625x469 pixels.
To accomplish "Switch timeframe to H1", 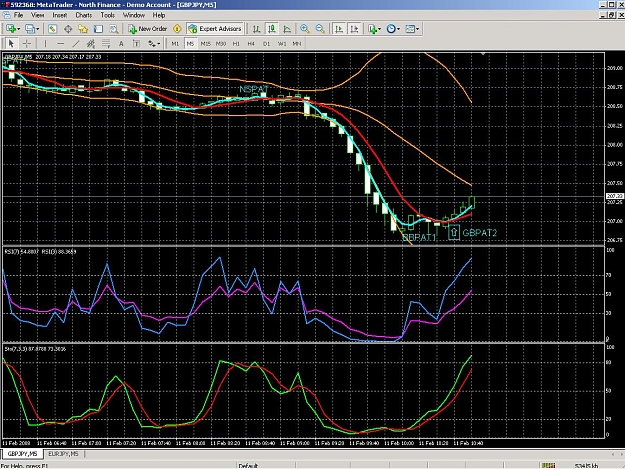I will [236, 43].
